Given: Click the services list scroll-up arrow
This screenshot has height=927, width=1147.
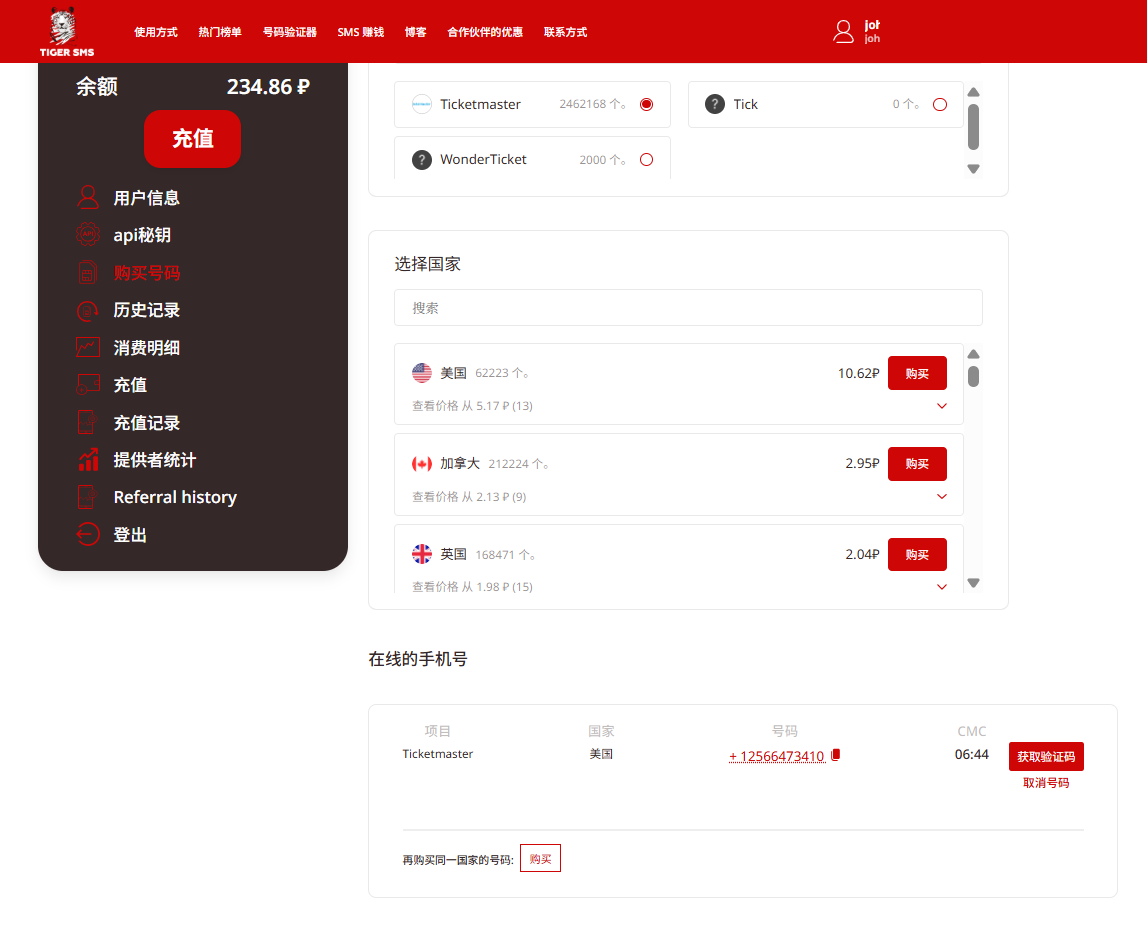Looking at the screenshot, I should coord(974,92).
